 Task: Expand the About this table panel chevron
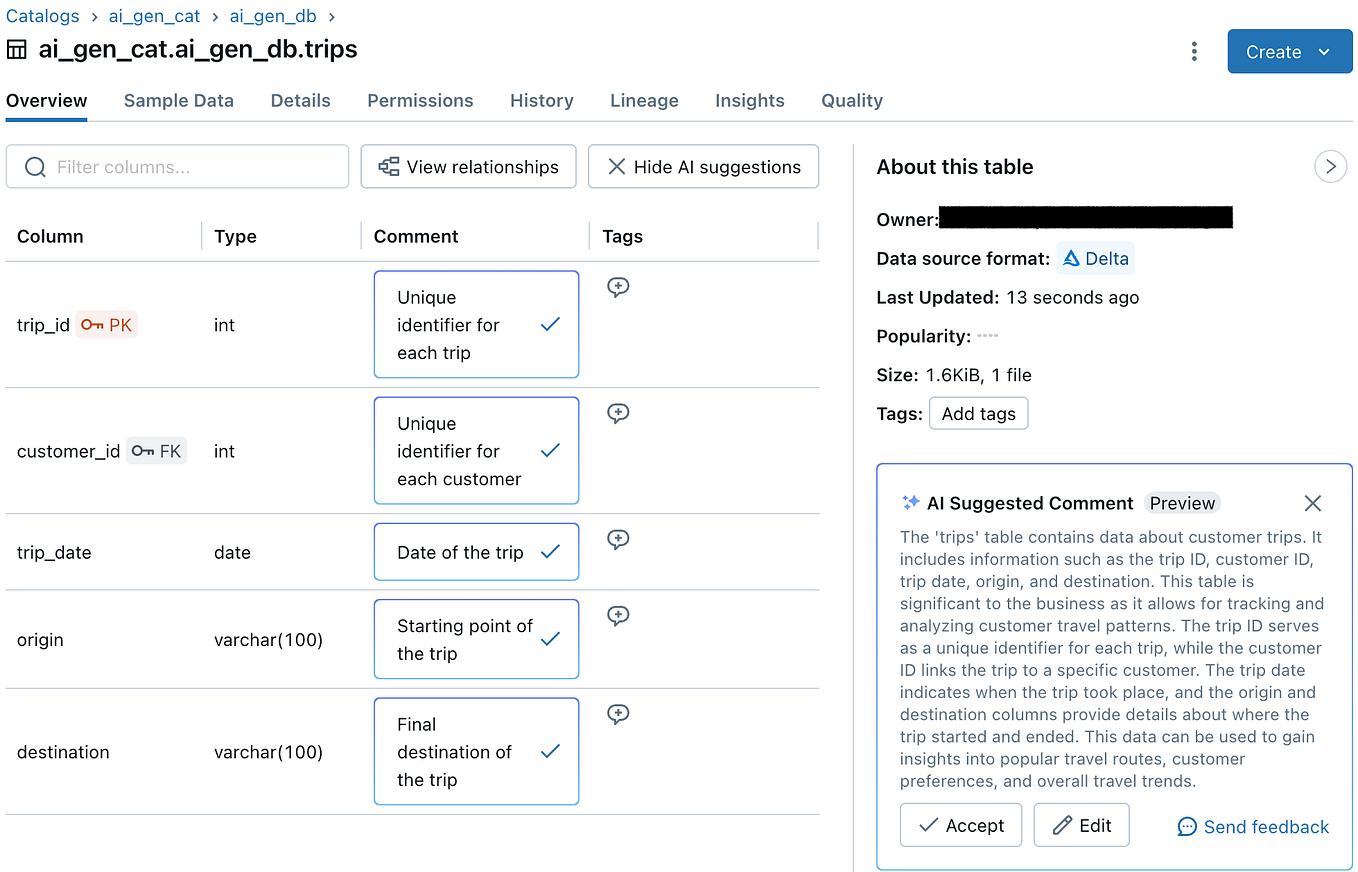click(x=1330, y=166)
